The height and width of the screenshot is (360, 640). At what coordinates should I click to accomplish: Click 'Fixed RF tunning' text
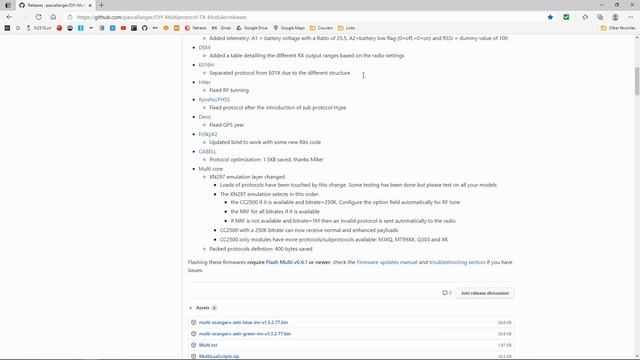pos(229,90)
